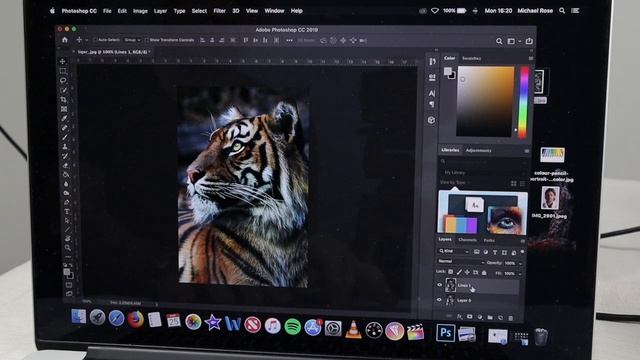Select the Hand tool

pos(67,238)
